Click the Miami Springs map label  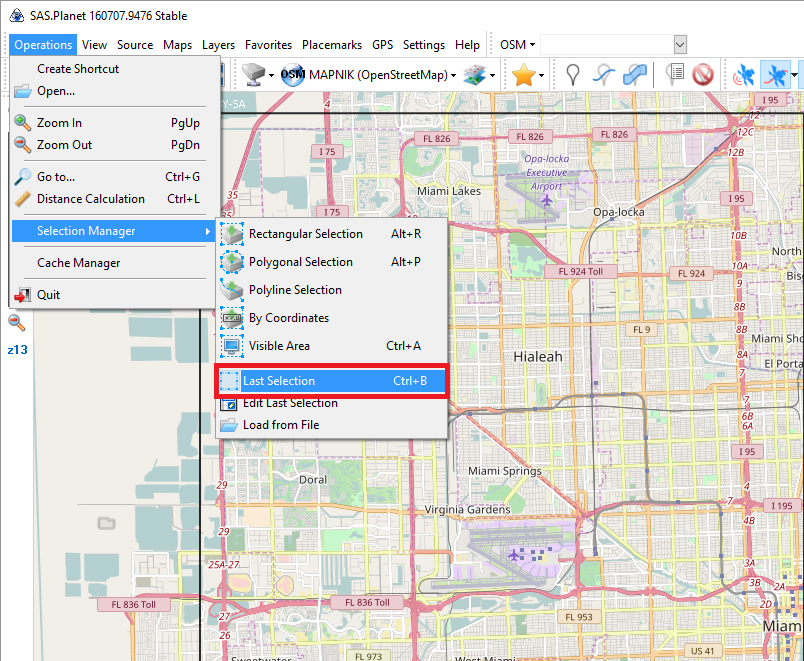click(505, 471)
